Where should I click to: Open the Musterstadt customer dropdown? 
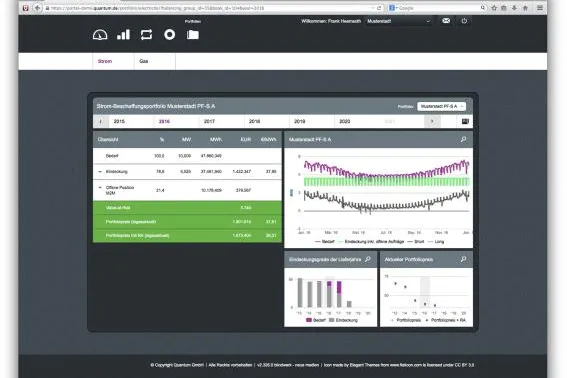click(398, 21)
